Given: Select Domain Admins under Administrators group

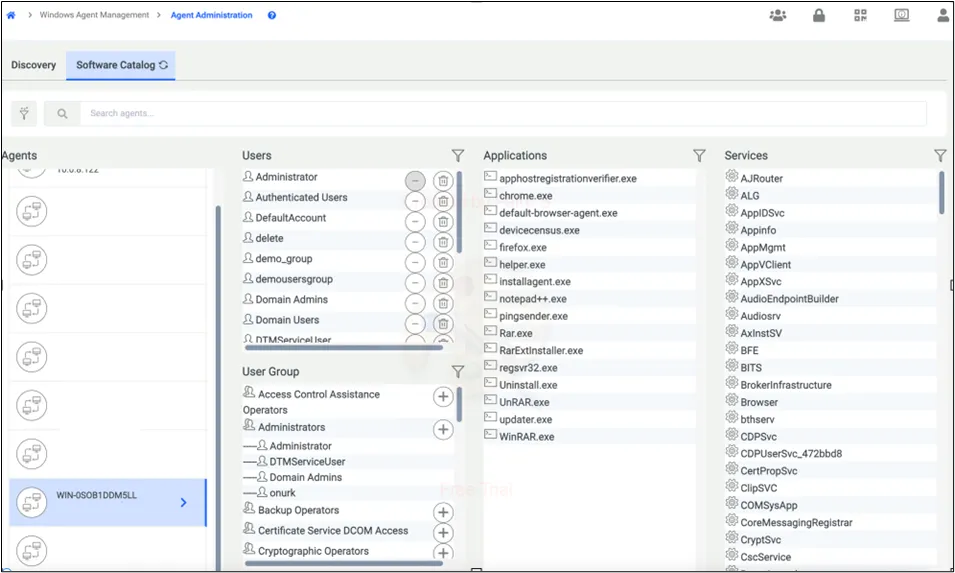Looking at the screenshot, I should click(x=306, y=477).
